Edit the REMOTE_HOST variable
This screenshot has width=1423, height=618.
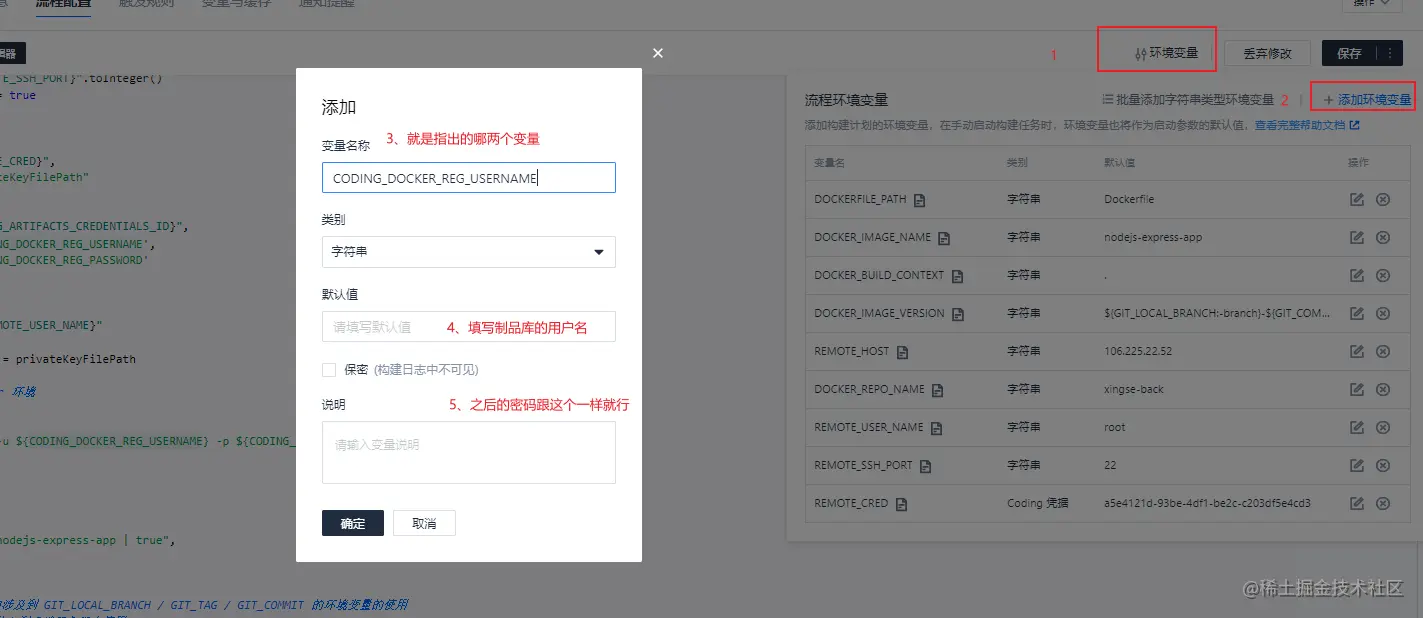(x=1357, y=352)
